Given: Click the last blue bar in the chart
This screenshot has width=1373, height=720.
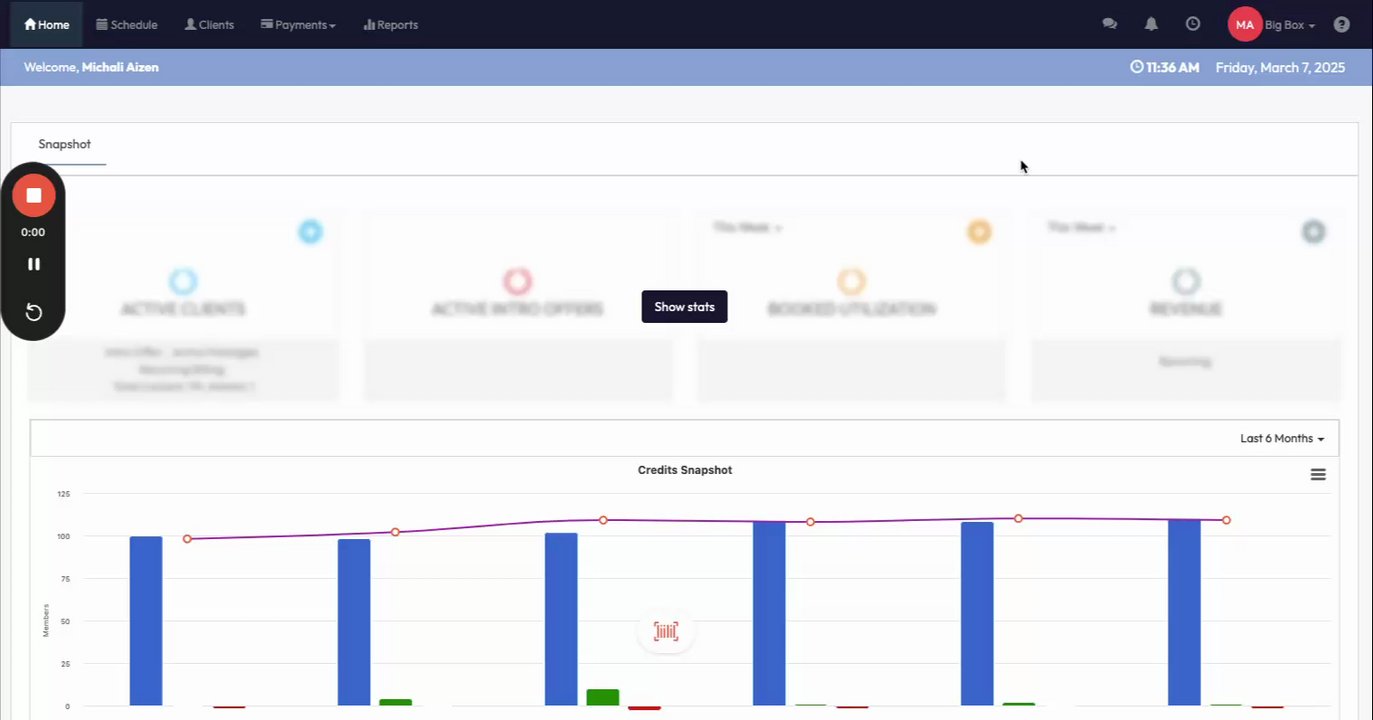Looking at the screenshot, I should [x=1184, y=613].
